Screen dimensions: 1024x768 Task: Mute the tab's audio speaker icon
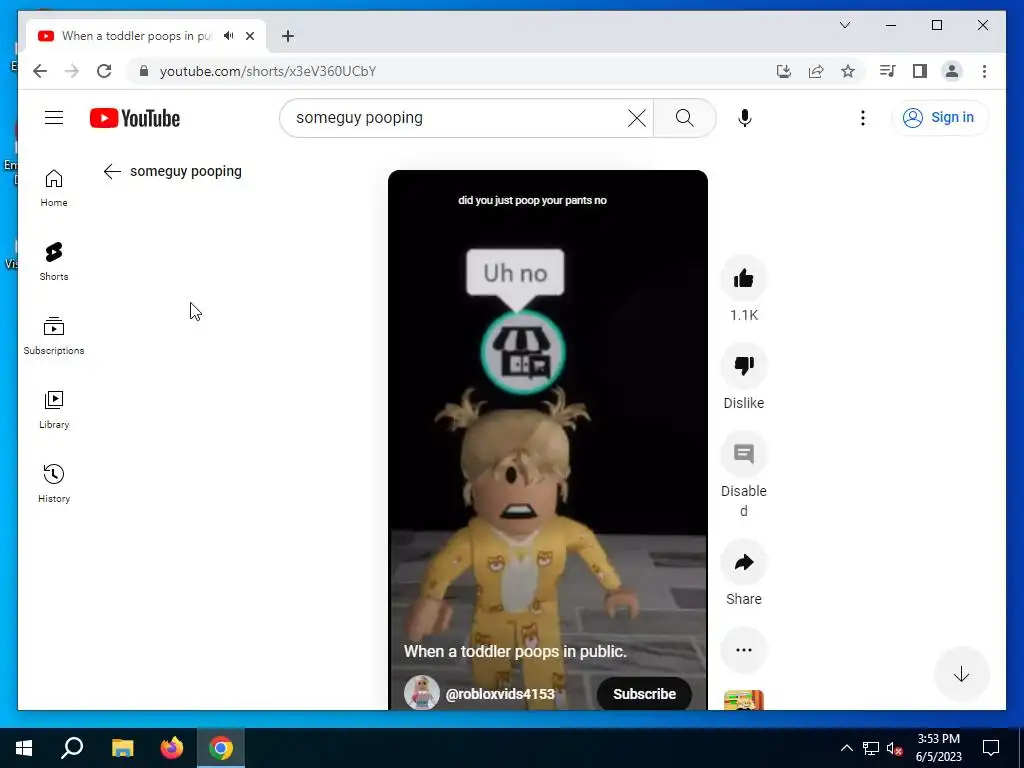click(229, 36)
